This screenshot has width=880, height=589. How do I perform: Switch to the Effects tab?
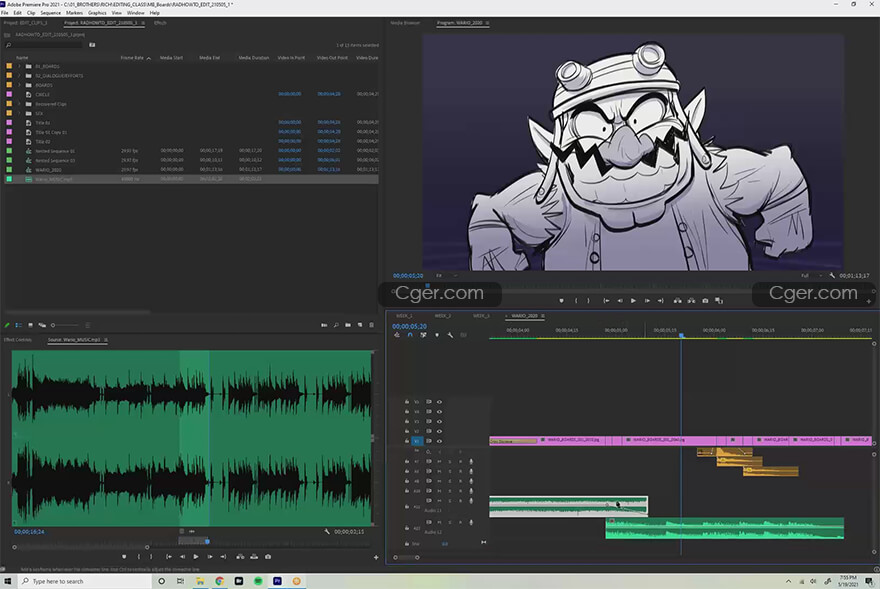click(x=160, y=23)
